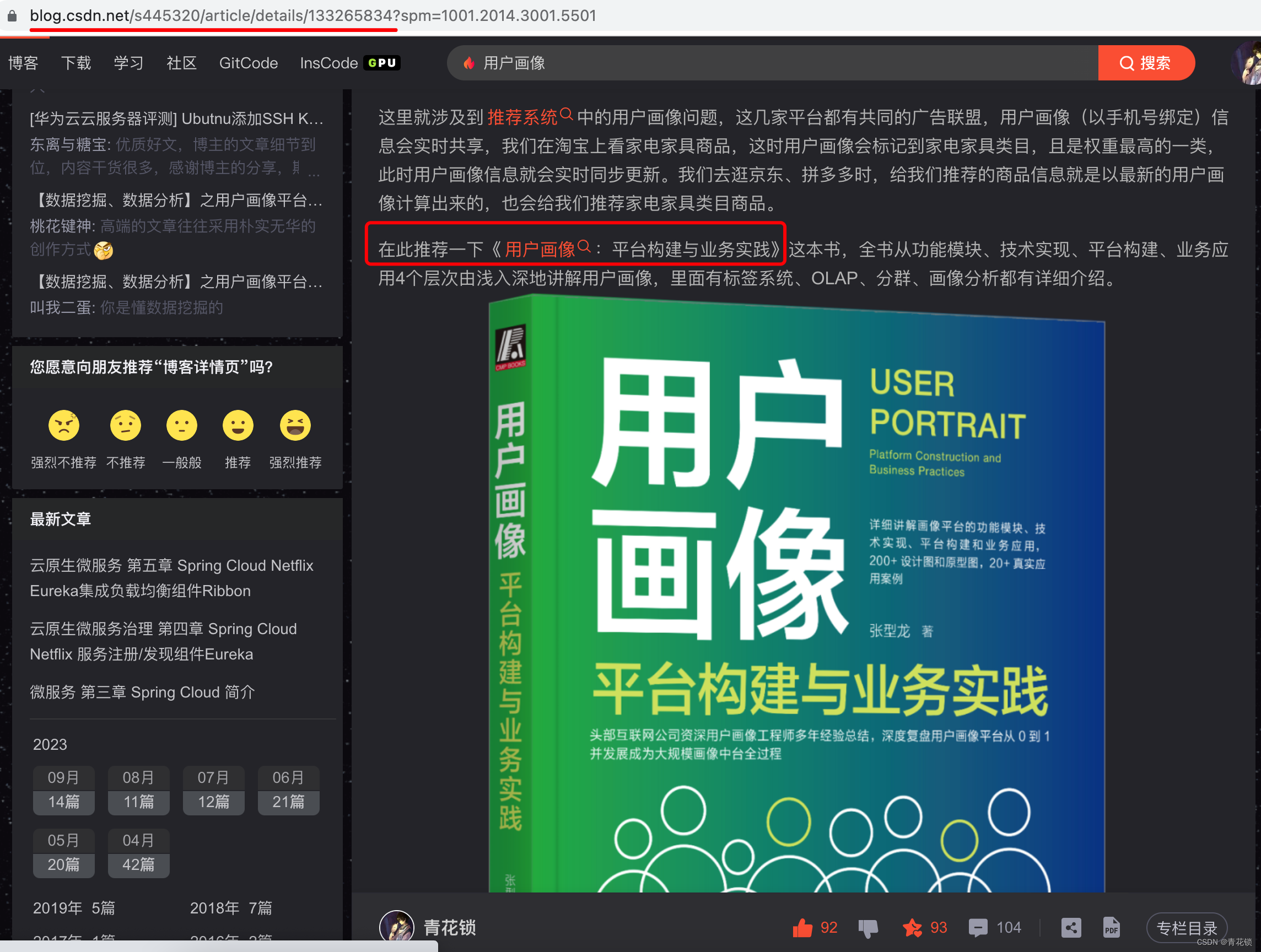The height and width of the screenshot is (952, 1261).
Task: Click the share icon in bottom bar
Action: point(1071,928)
